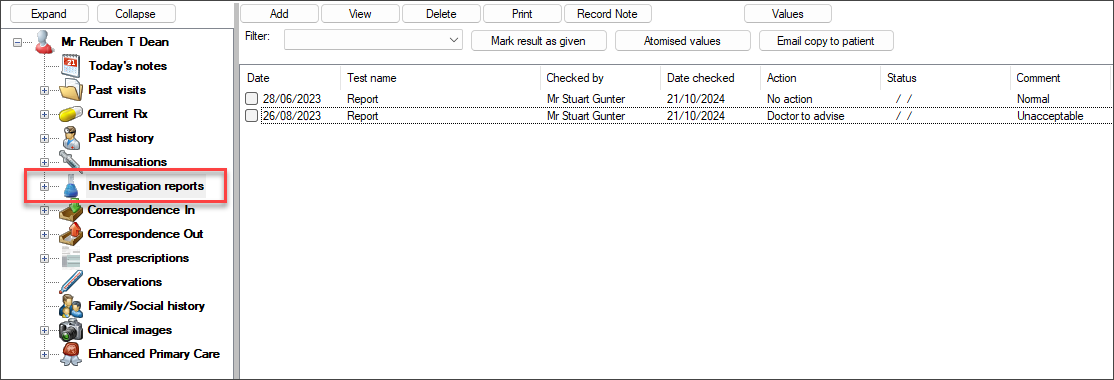The width and height of the screenshot is (1114, 380).
Task: Tick the checkbox for the 28/06/2023 report
Action: [252, 99]
